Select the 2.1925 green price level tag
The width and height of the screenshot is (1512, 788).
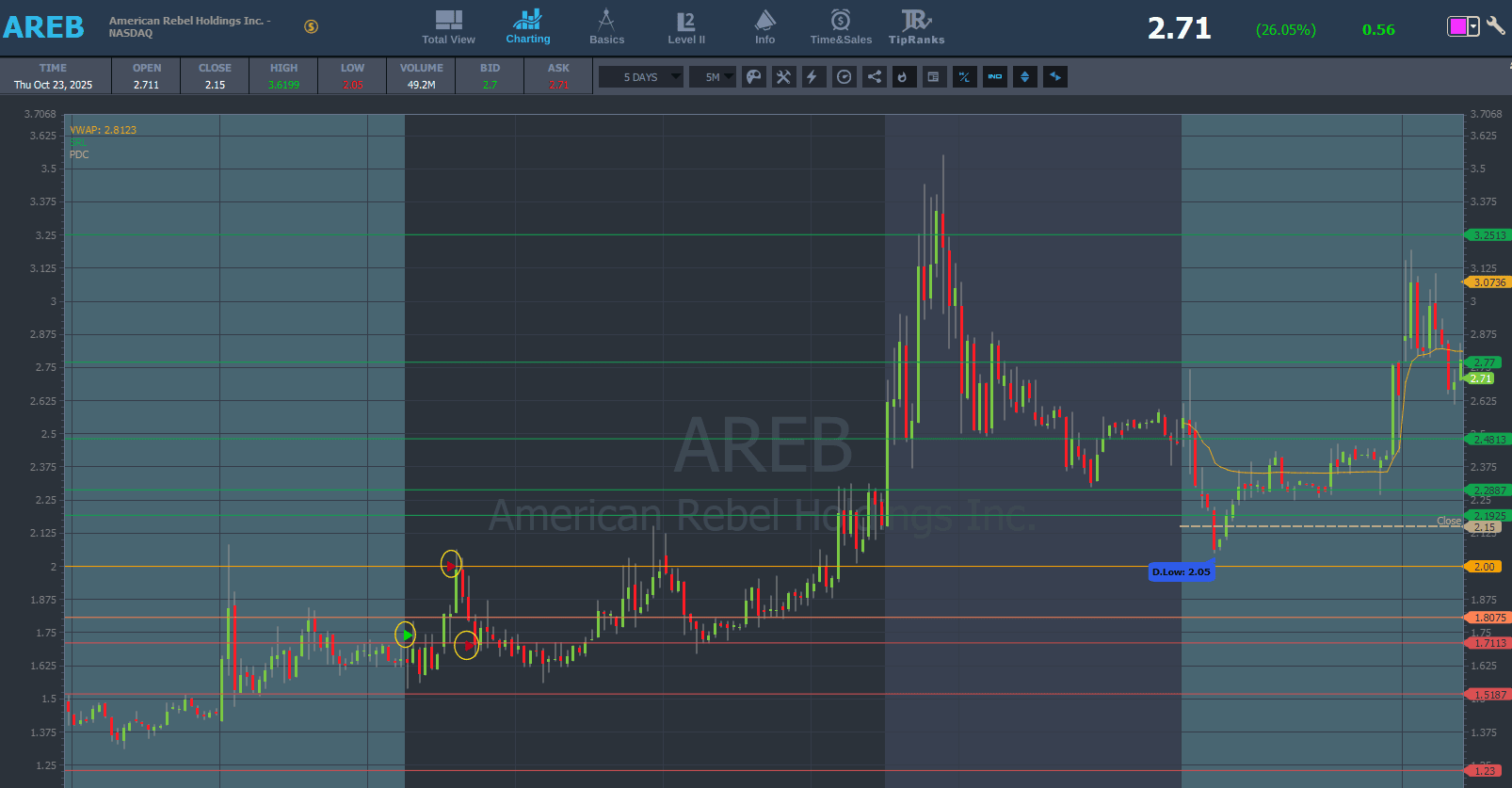1488,516
